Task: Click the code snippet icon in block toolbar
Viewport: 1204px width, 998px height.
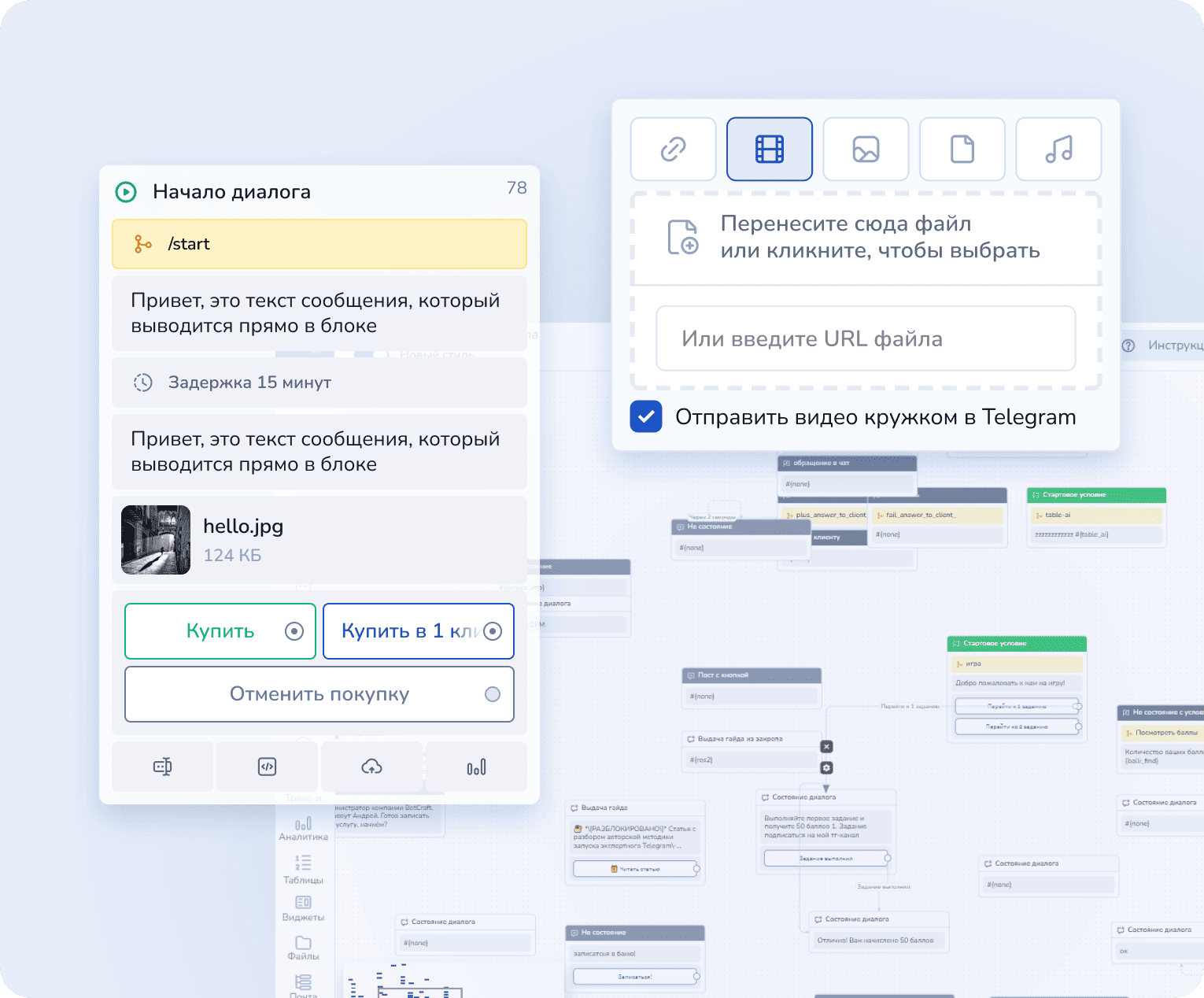Action: click(x=267, y=767)
